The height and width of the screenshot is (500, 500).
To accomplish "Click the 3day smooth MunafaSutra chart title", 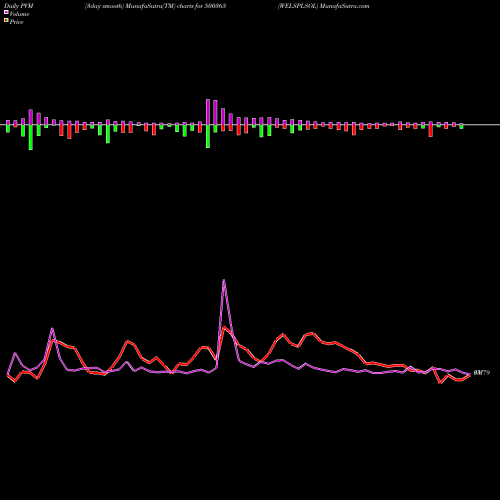I will (155, 6).
